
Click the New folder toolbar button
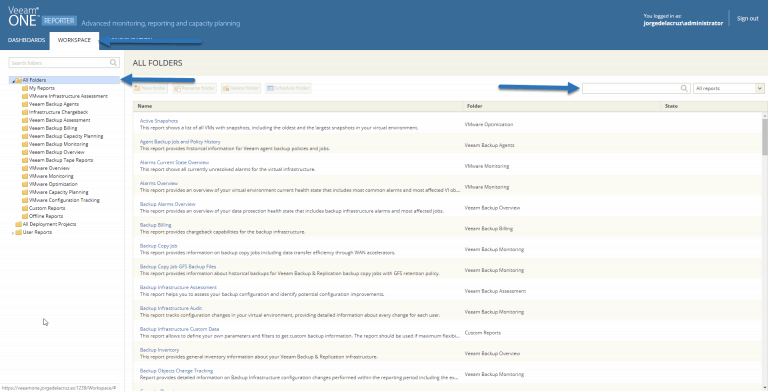point(150,88)
